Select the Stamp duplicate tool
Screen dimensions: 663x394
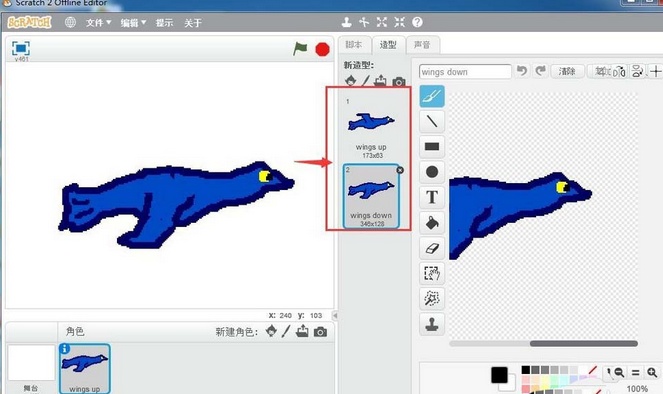(x=432, y=324)
